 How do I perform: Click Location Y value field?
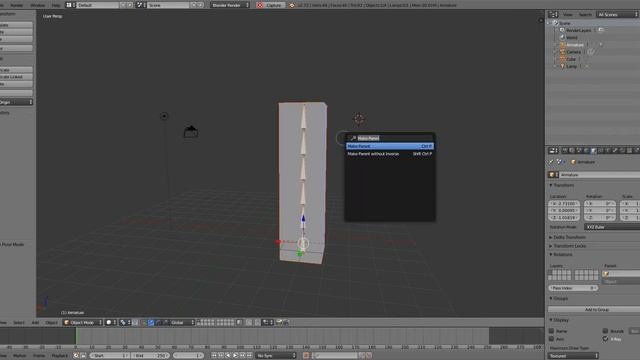click(564, 211)
